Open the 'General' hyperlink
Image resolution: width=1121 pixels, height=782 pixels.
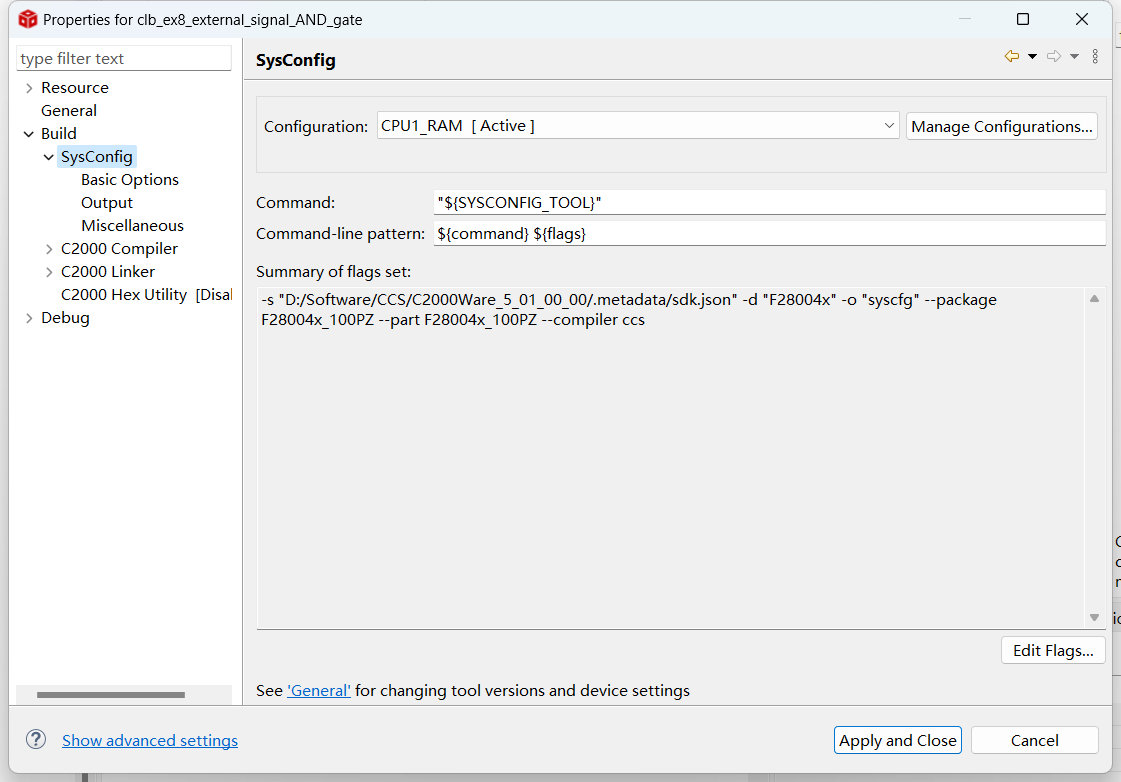(x=319, y=691)
